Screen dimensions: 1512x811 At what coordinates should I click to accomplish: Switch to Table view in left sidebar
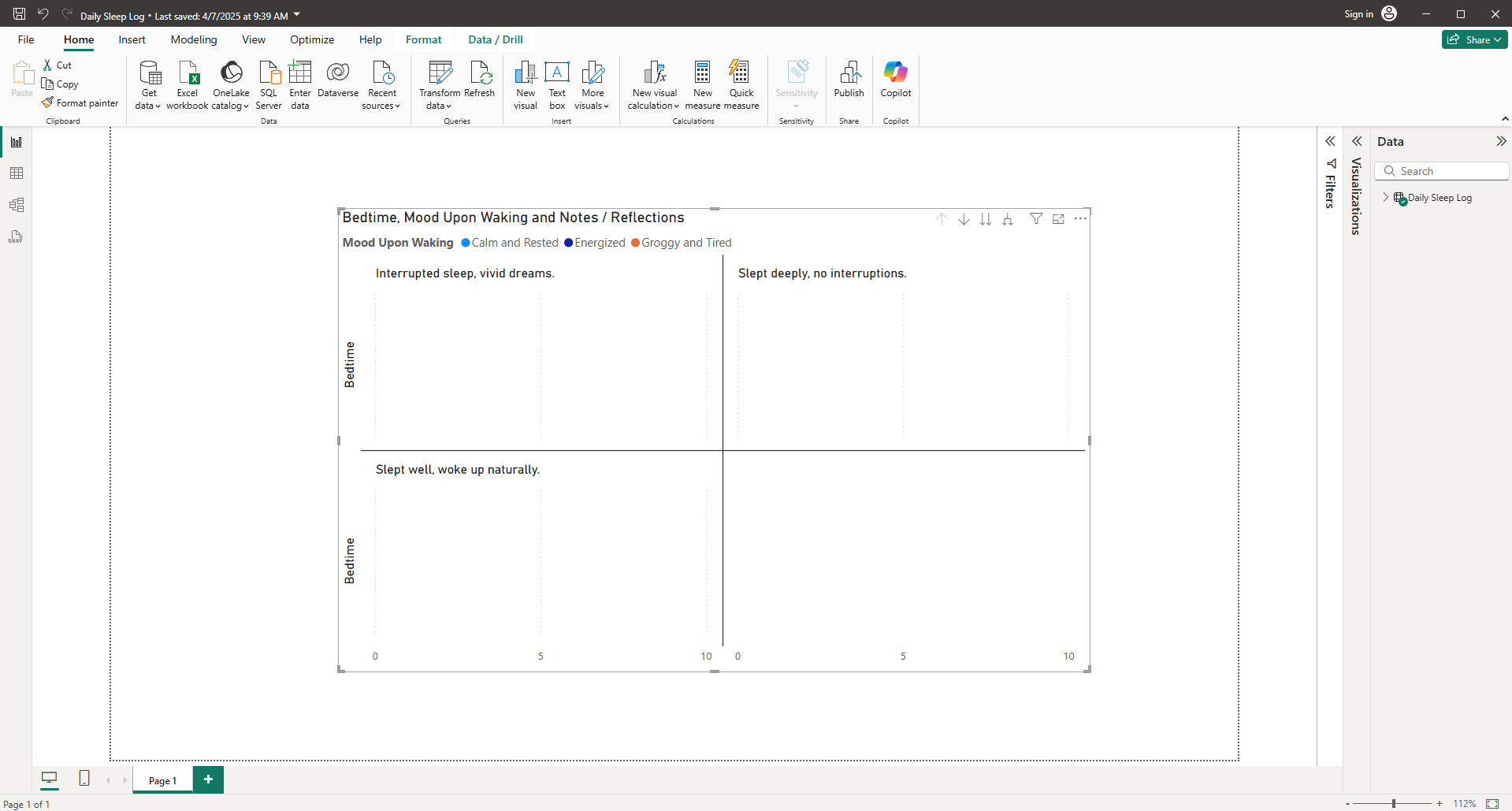pos(17,173)
